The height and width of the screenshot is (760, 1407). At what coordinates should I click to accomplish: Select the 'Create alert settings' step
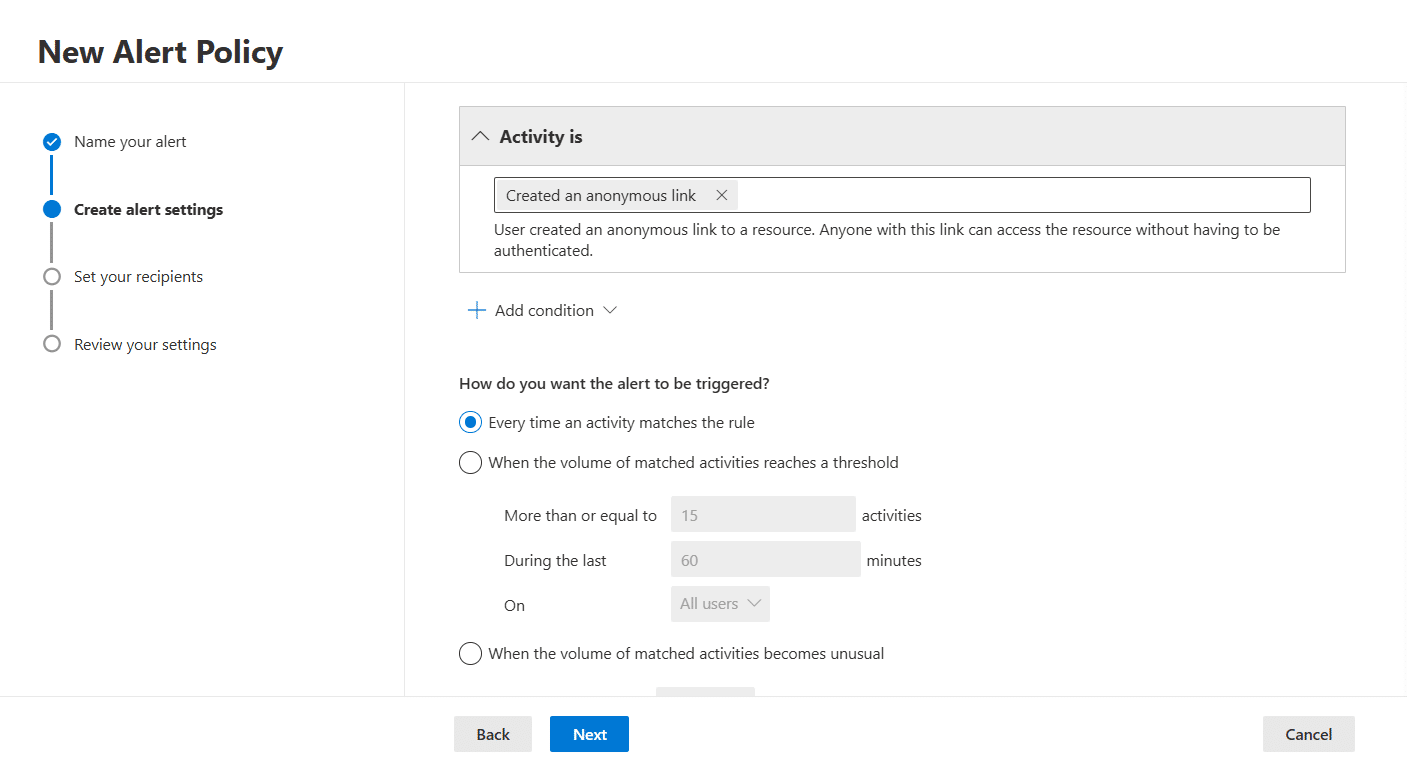click(148, 210)
